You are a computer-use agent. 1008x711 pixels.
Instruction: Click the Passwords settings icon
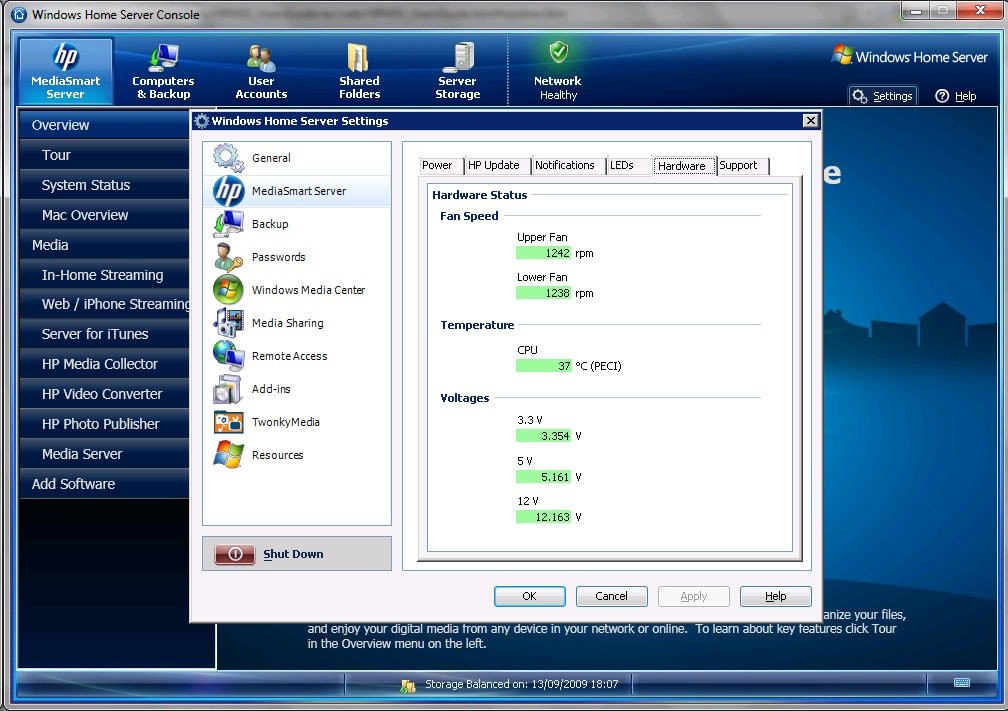coord(229,257)
